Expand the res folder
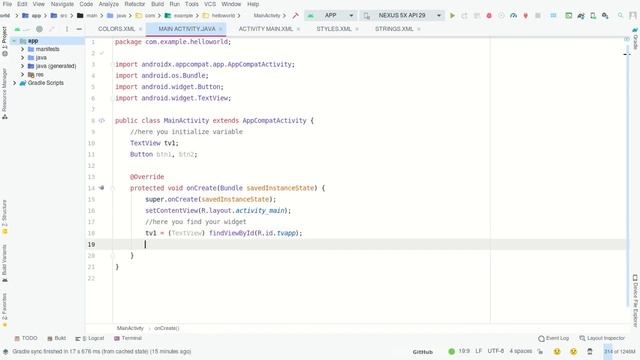Screen dimensions: 640x360 tap(22, 75)
